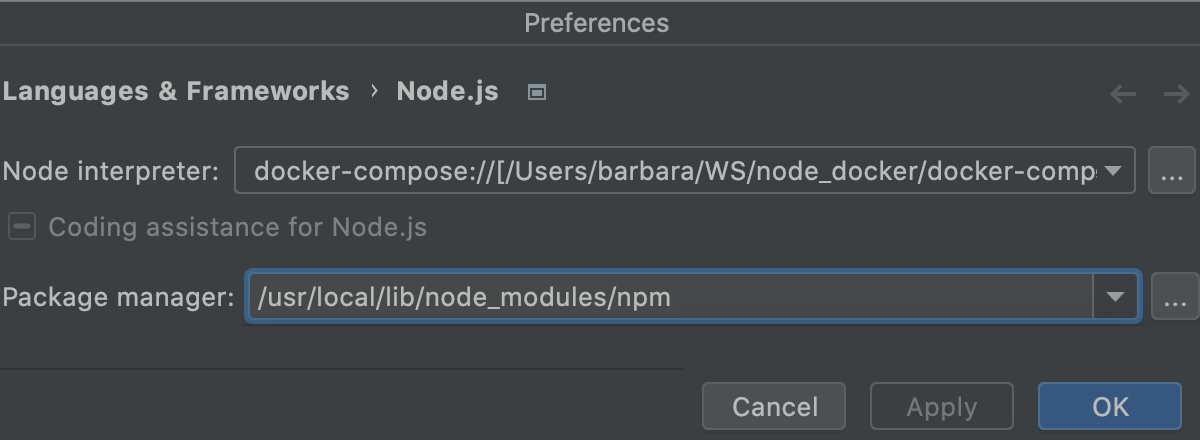Click the 'Coding assistance for Node.js' label text
This screenshot has height=440, width=1200.
click(x=237, y=228)
